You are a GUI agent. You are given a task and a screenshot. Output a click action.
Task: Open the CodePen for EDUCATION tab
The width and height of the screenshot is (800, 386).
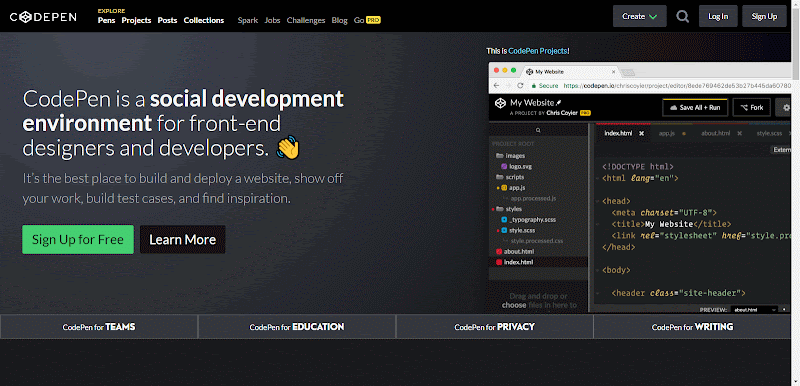(x=296, y=327)
